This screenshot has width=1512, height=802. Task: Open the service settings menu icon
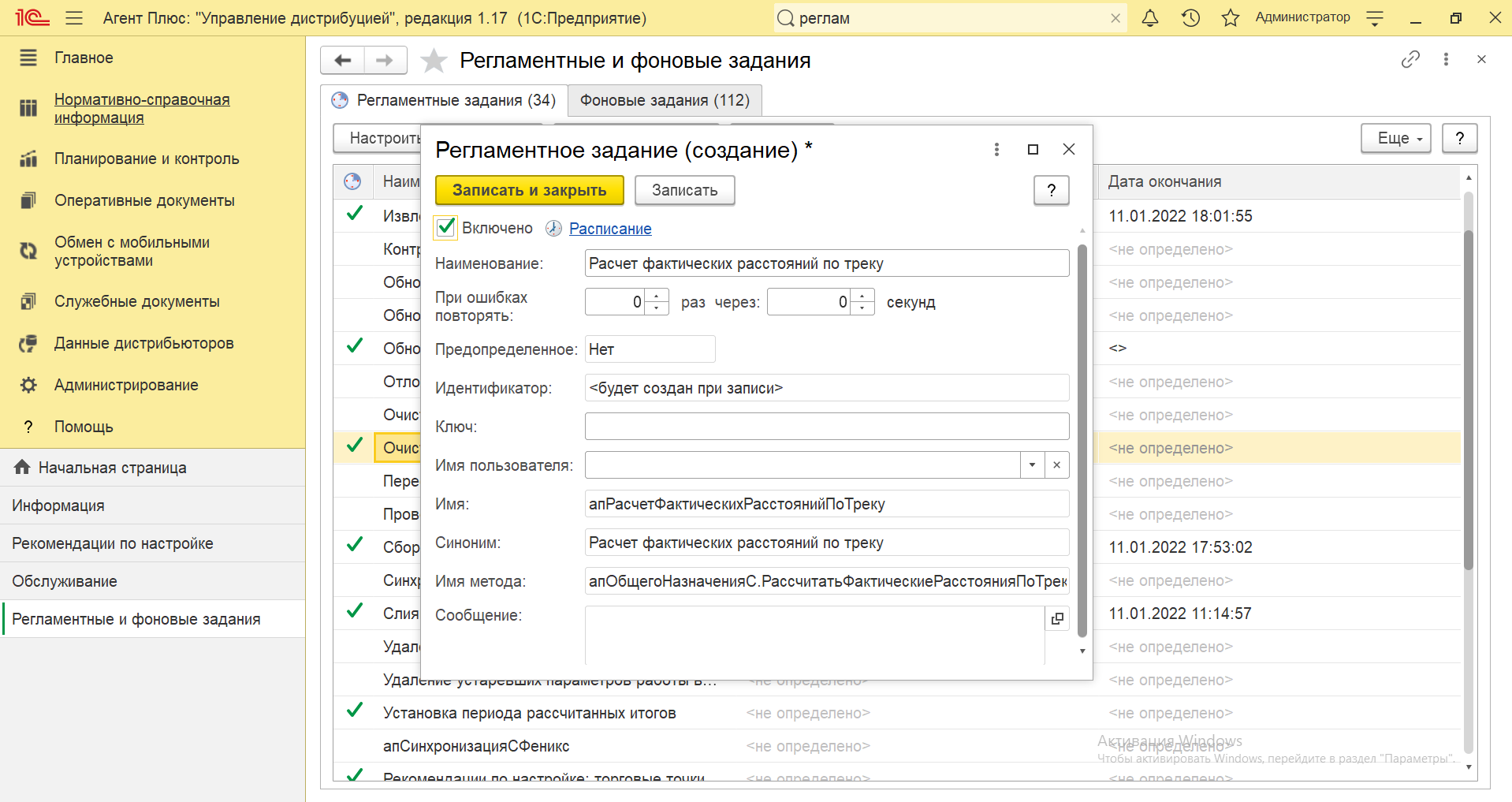1375,18
